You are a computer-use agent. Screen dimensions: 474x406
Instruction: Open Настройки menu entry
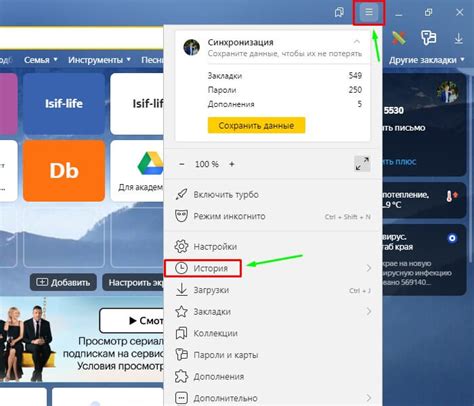273,247
